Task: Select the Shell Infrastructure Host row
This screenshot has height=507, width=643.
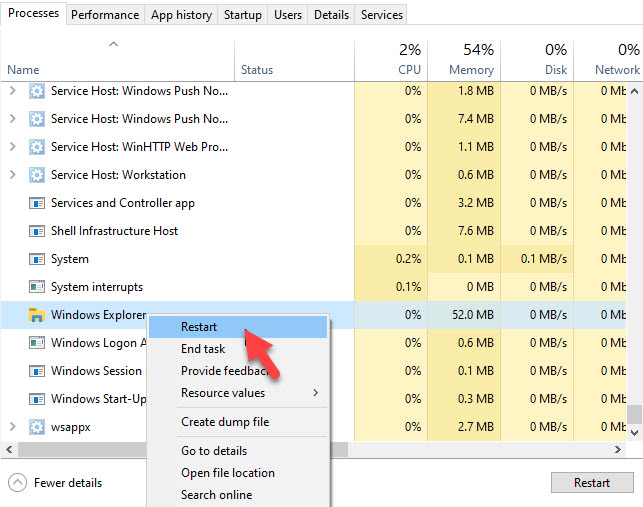Action: pos(313,231)
